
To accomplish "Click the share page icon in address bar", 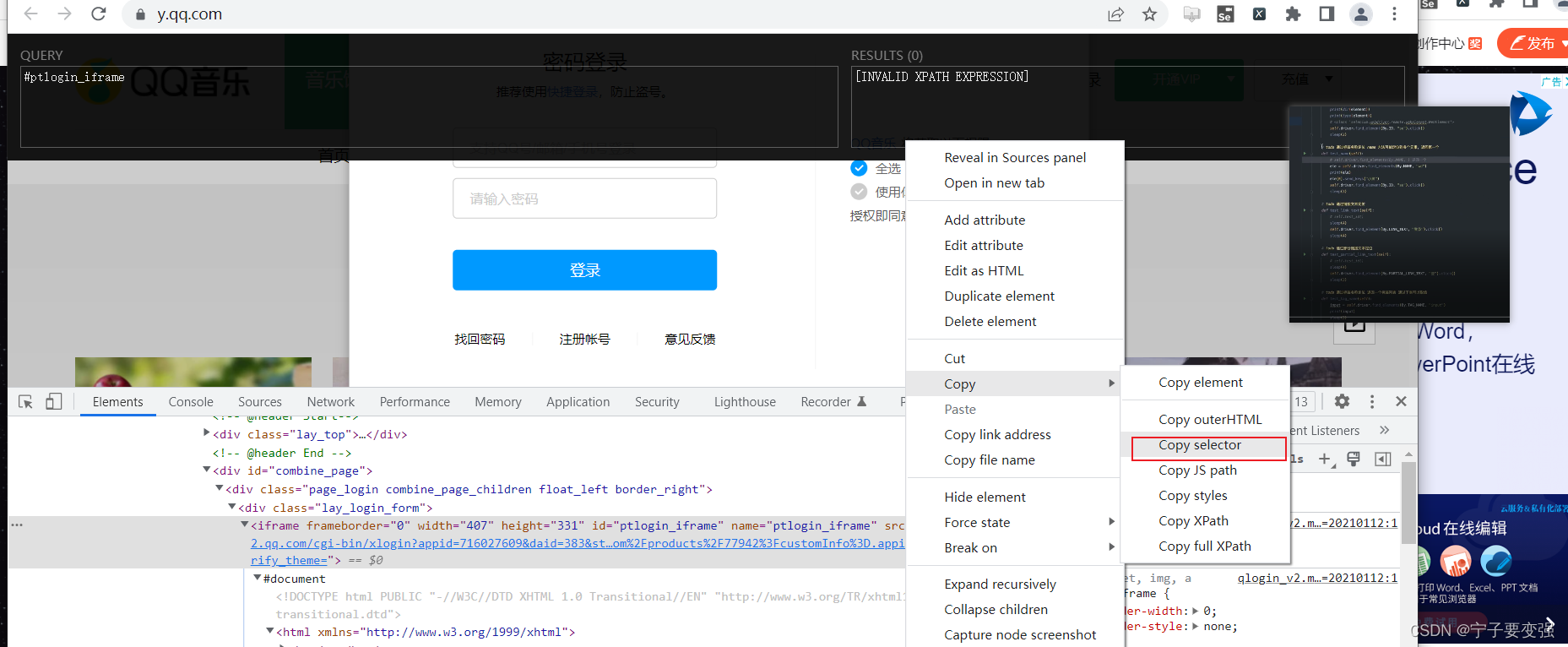I will point(1115,14).
